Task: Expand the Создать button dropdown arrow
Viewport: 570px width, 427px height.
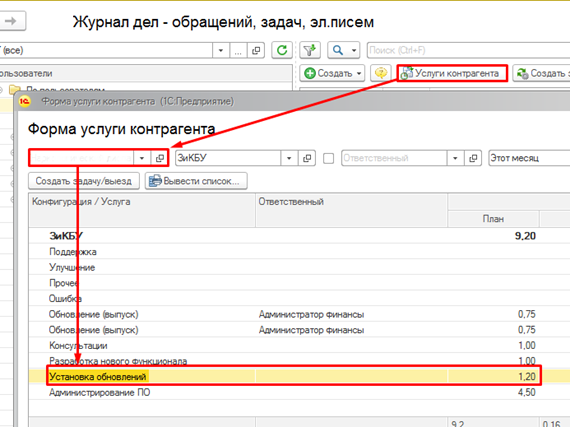Action: click(x=359, y=73)
